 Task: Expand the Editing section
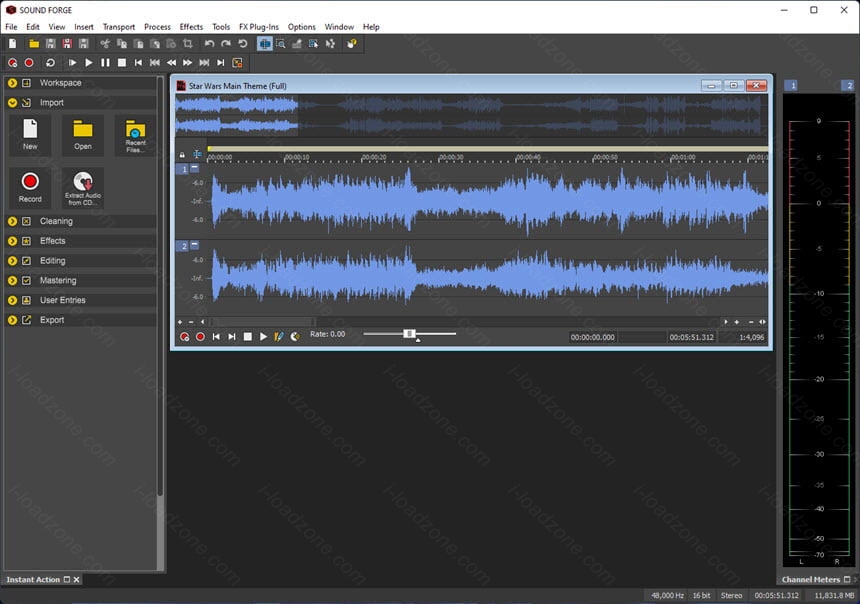pyautogui.click(x=12, y=261)
